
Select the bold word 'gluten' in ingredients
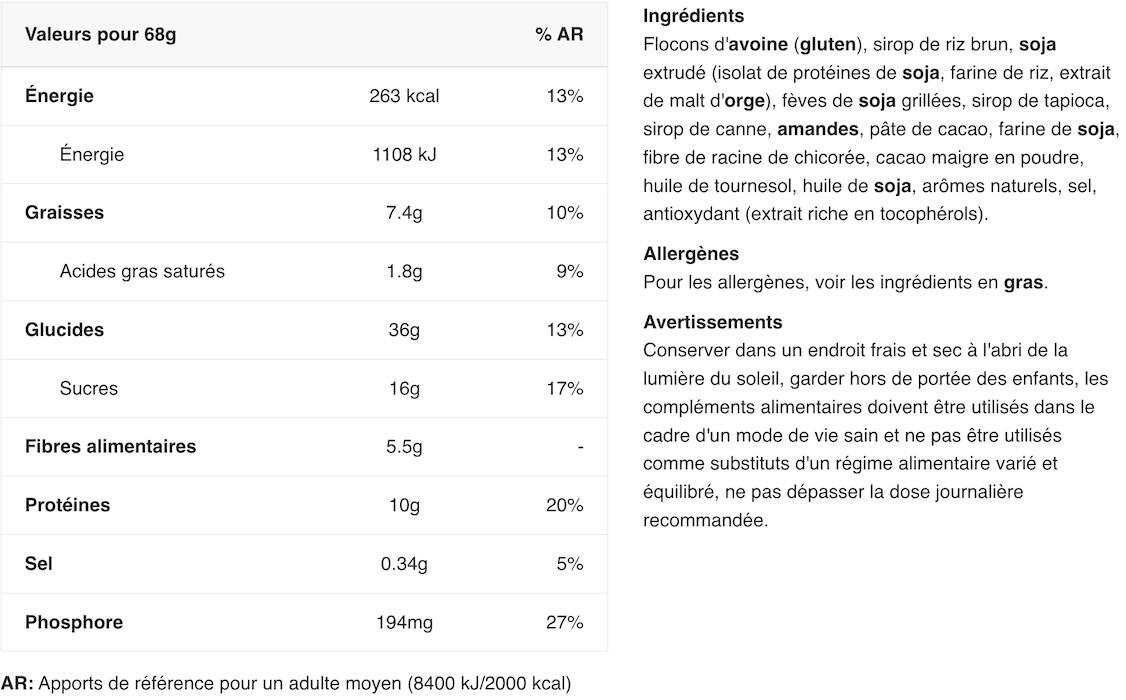[x=828, y=45]
